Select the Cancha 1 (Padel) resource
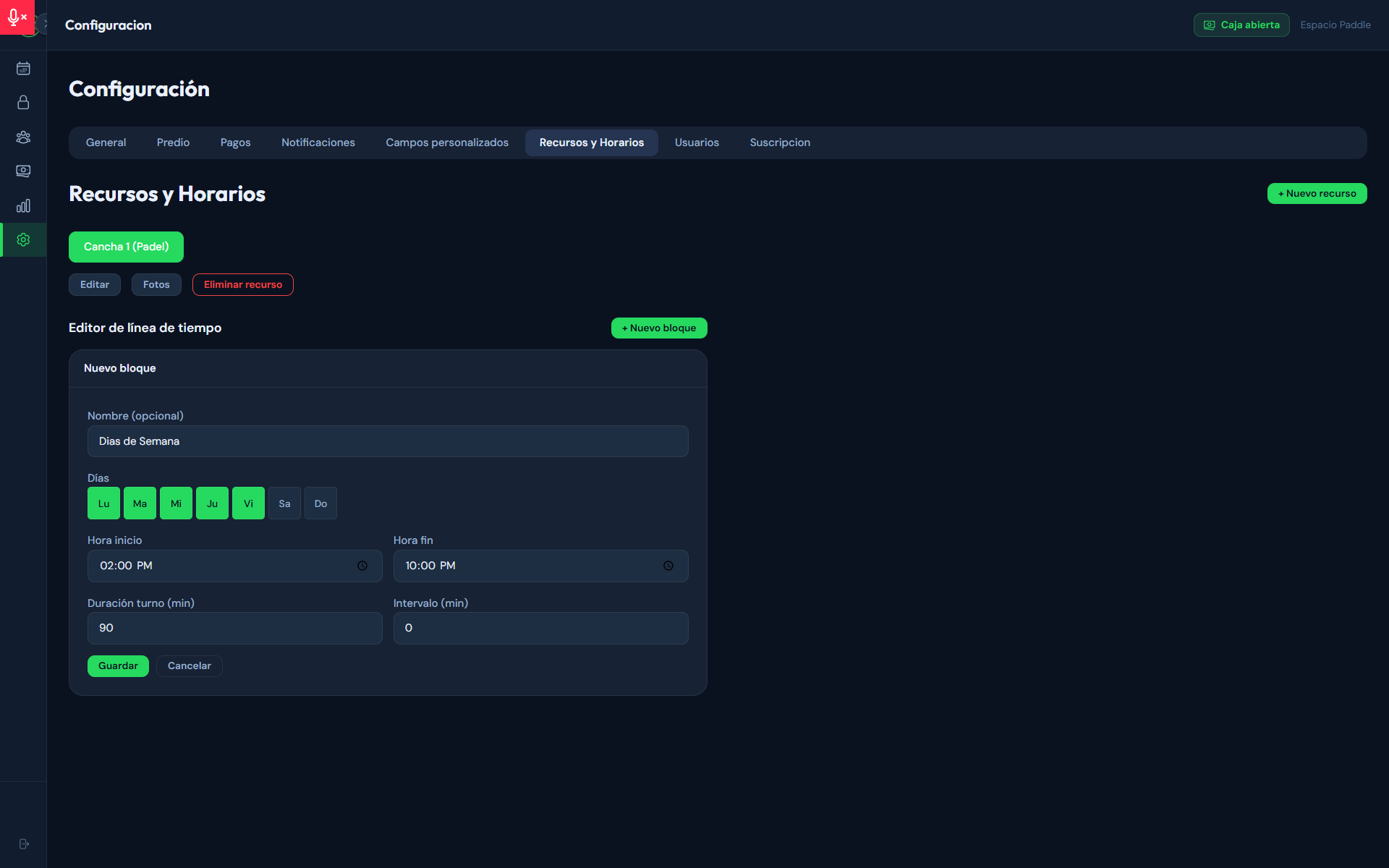 [126, 247]
